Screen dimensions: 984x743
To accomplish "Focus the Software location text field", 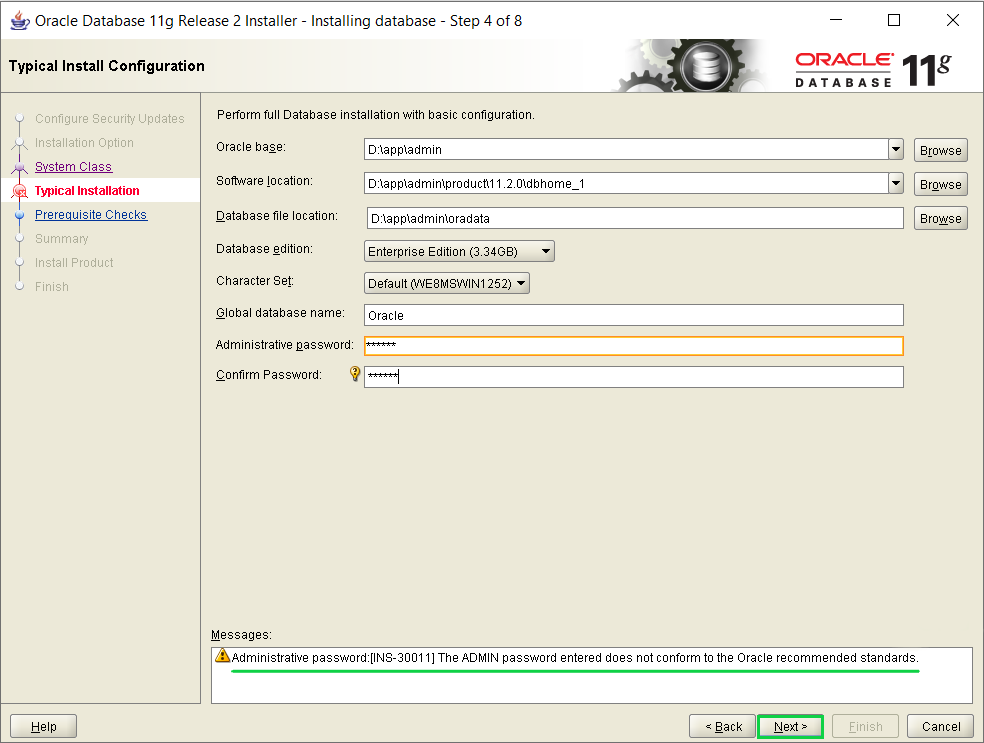I will [x=626, y=183].
